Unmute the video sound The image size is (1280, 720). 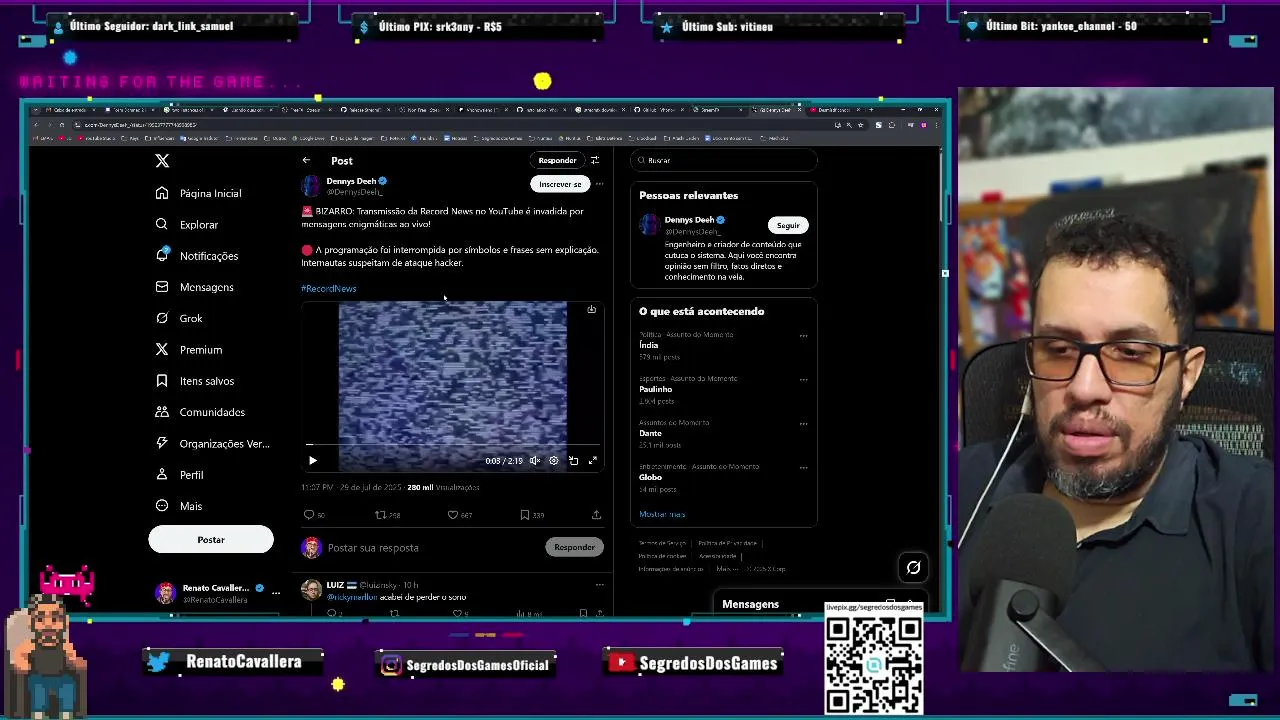[535, 461]
